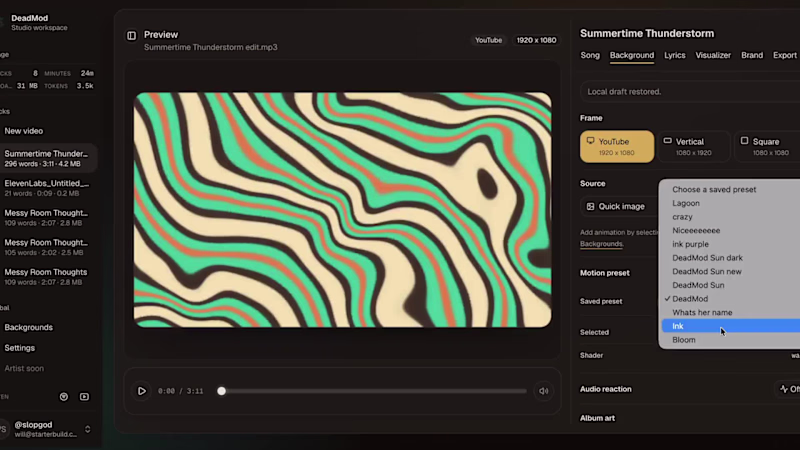Select the DeadMod Sun dark preset
This screenshot has height=450, width=800.
pyautogui.click(x=731, y=258)
